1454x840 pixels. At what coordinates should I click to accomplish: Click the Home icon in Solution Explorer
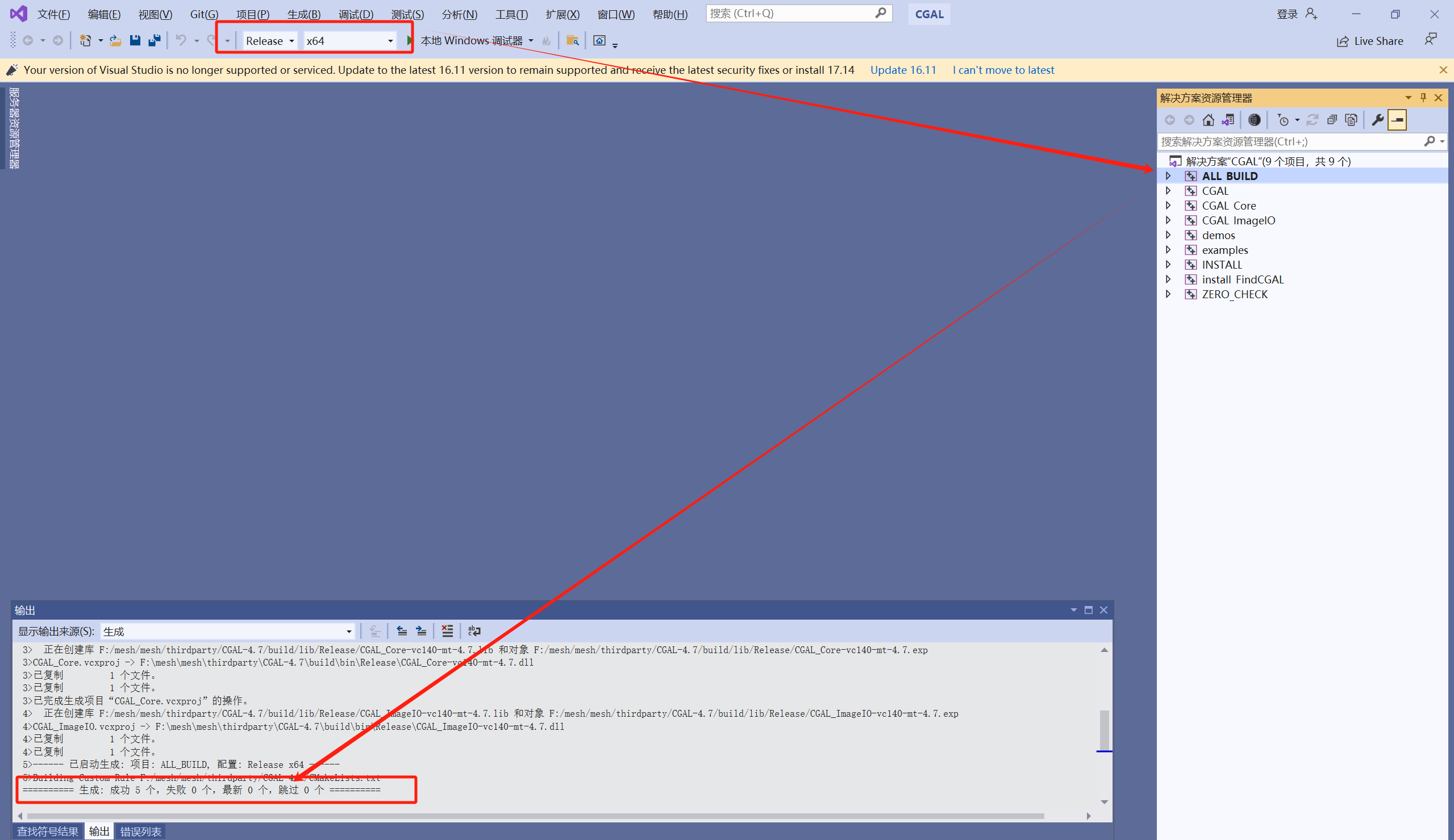pos(1208,120)
